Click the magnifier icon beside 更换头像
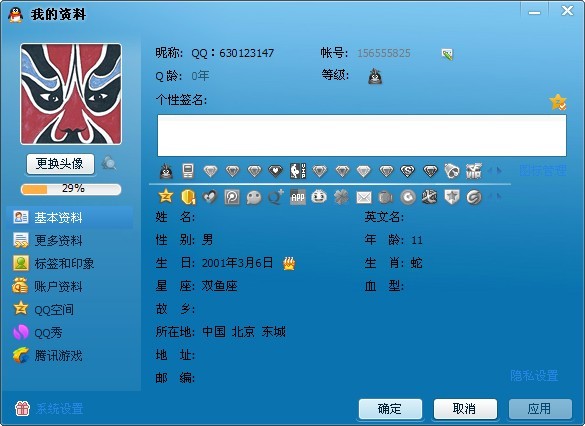This screenshot has height=426, width=585. [109, 163]
